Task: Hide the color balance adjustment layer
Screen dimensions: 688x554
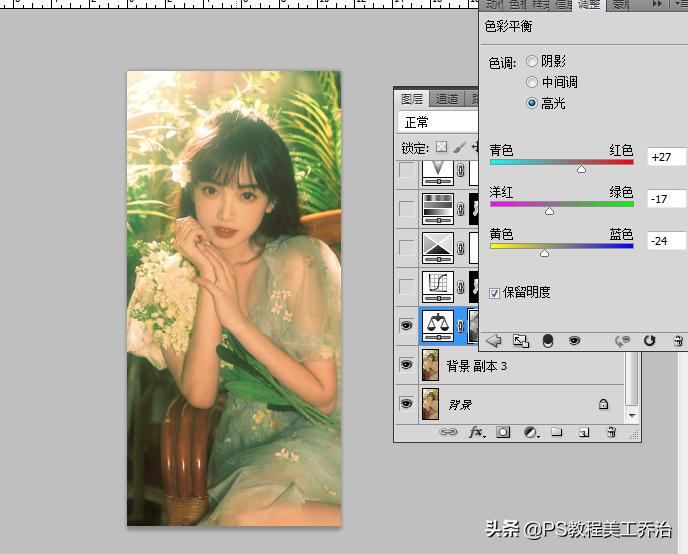Action: pyautogui.click(x=407, y=326)
